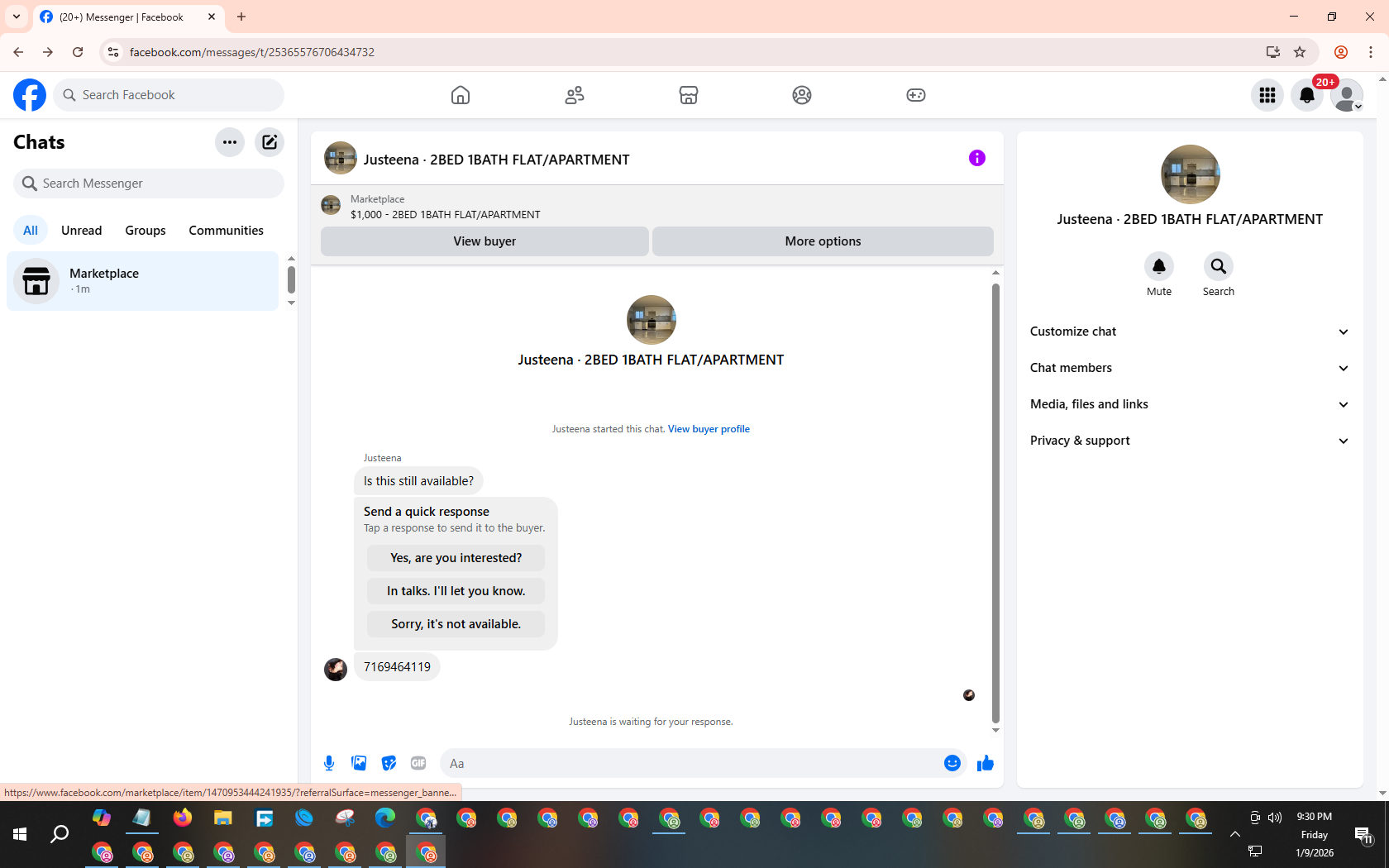Screen dimensions: 1389x868
Task: Click the More options button
Action: point(823,241)
